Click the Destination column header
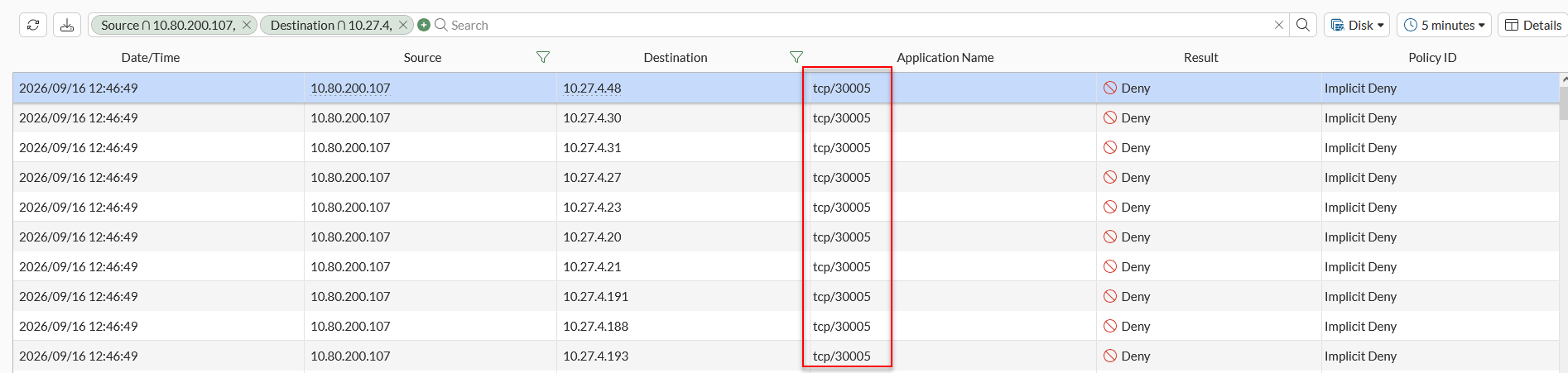This screenshot has width=1568, height=373. tap(676, 58)
